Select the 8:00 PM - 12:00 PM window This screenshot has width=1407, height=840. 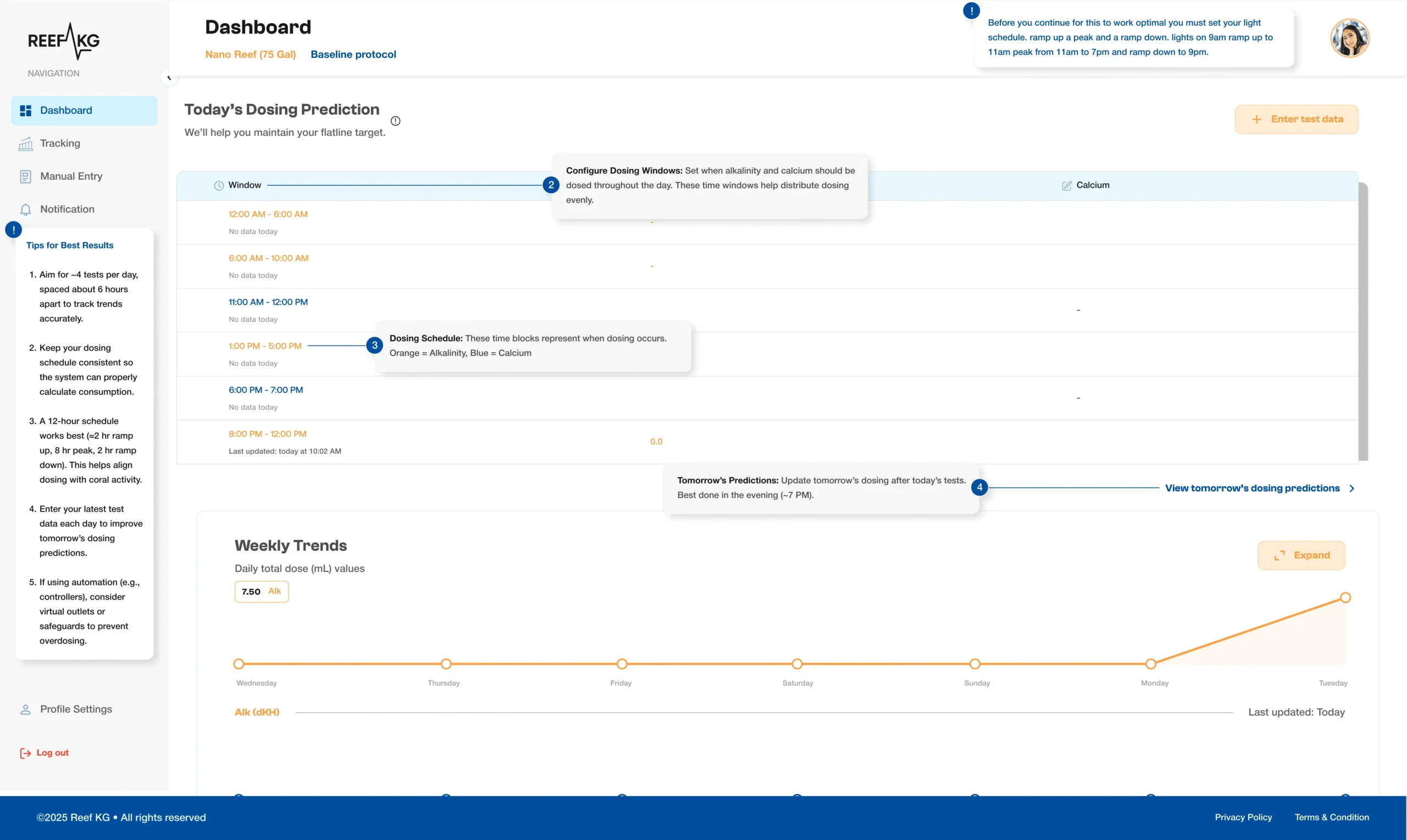tap(267, 434)
